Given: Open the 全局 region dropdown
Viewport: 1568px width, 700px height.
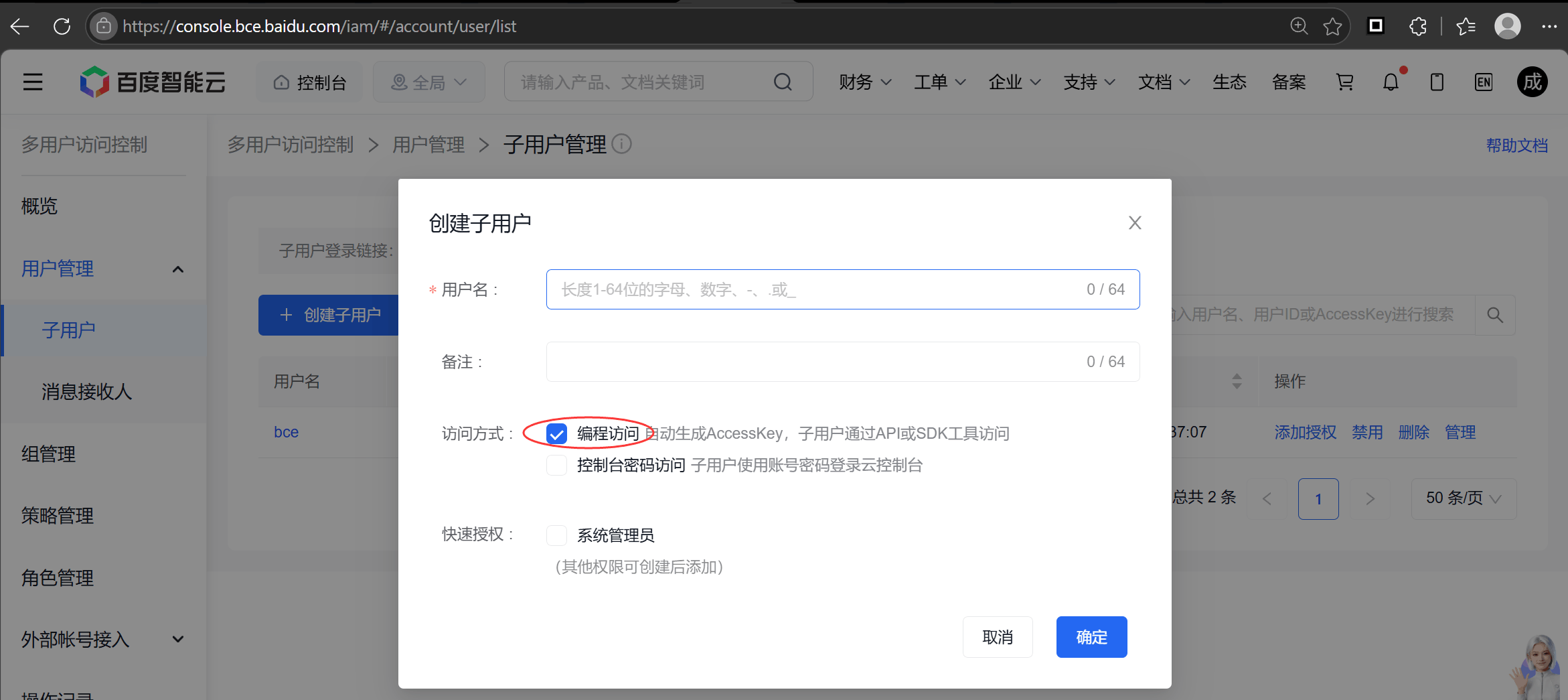Looking at the screenshot, I should coord(428,82).
